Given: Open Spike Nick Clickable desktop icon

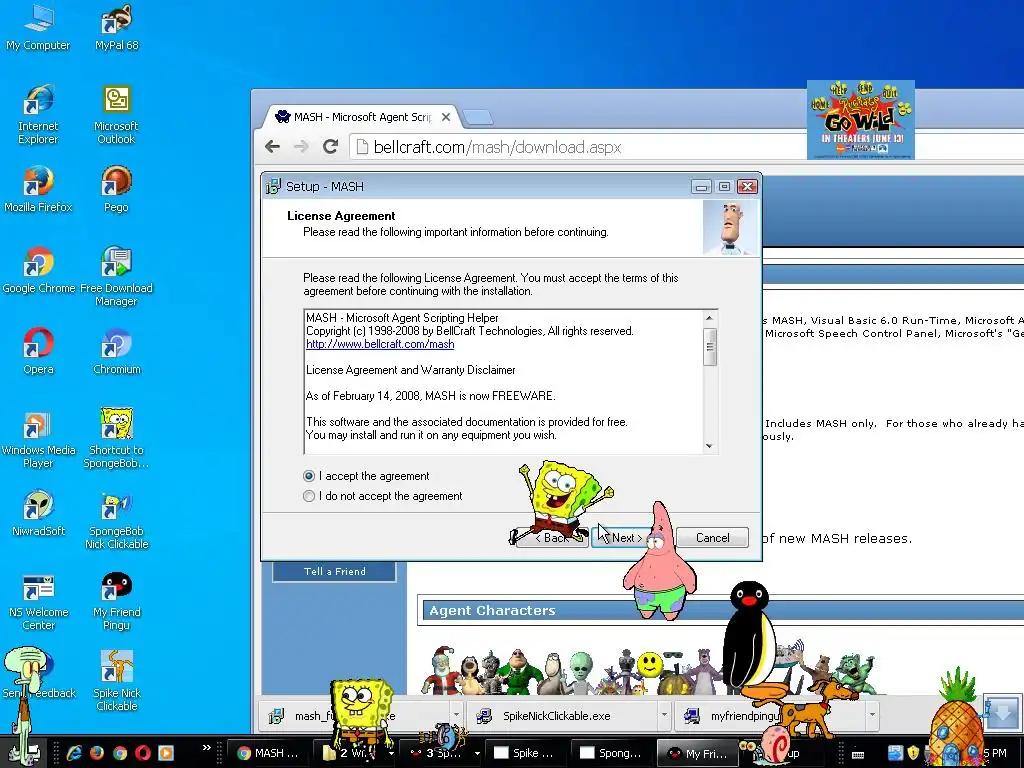Looking at the screenshot, I should point(116,681).
